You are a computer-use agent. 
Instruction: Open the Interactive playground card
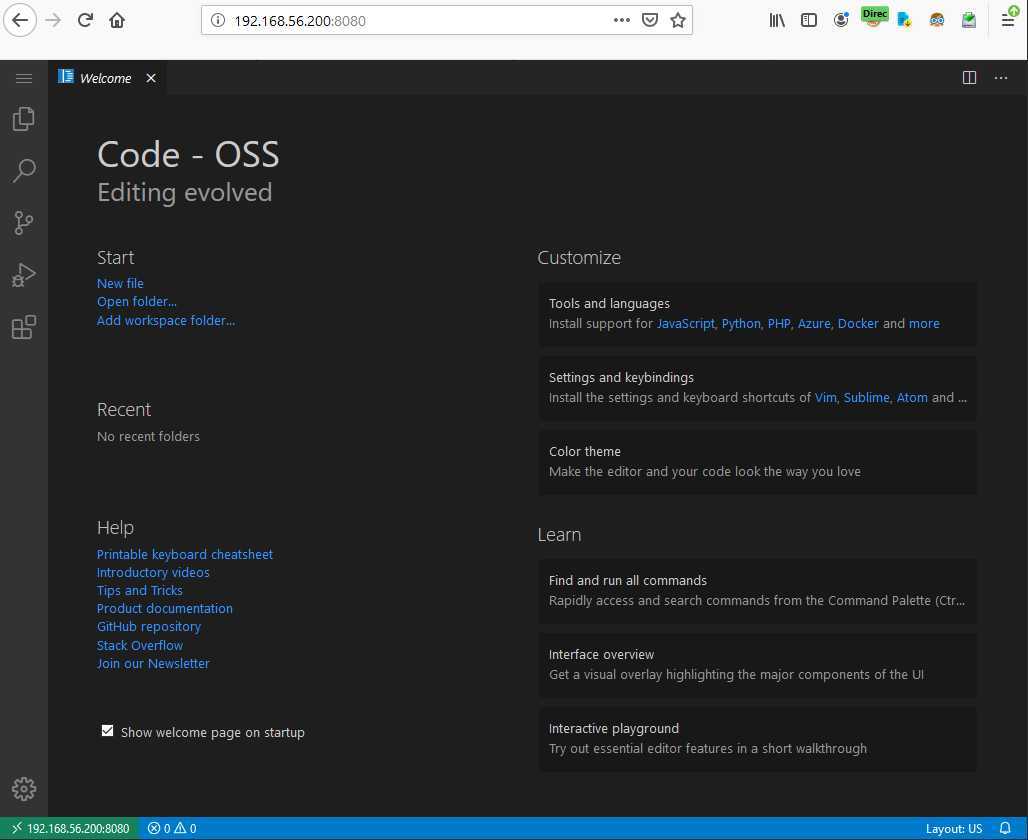[757, 739]
